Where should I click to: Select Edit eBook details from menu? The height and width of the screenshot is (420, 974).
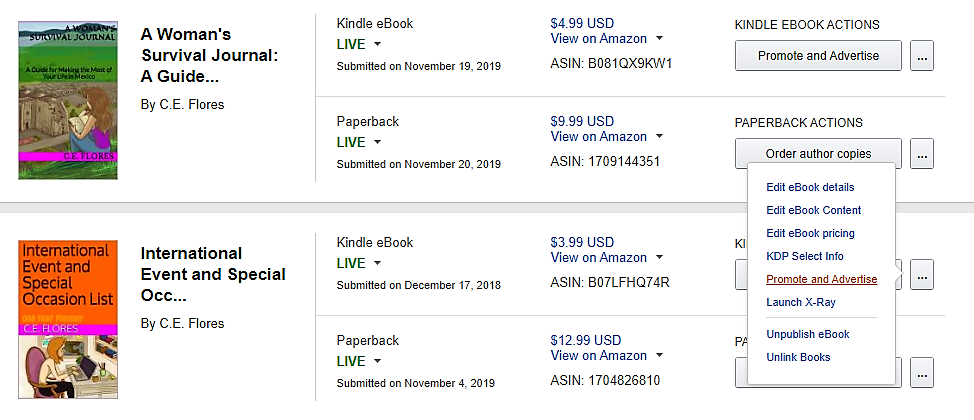[x=810, y=187]
